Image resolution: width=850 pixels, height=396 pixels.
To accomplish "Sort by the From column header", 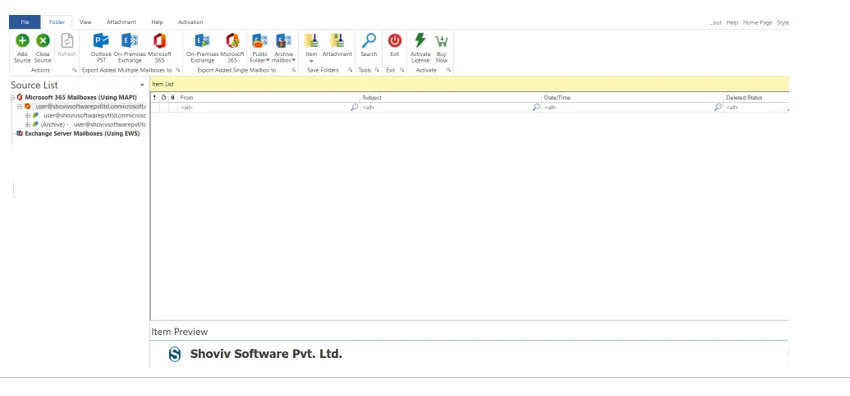I will point(269,98).
